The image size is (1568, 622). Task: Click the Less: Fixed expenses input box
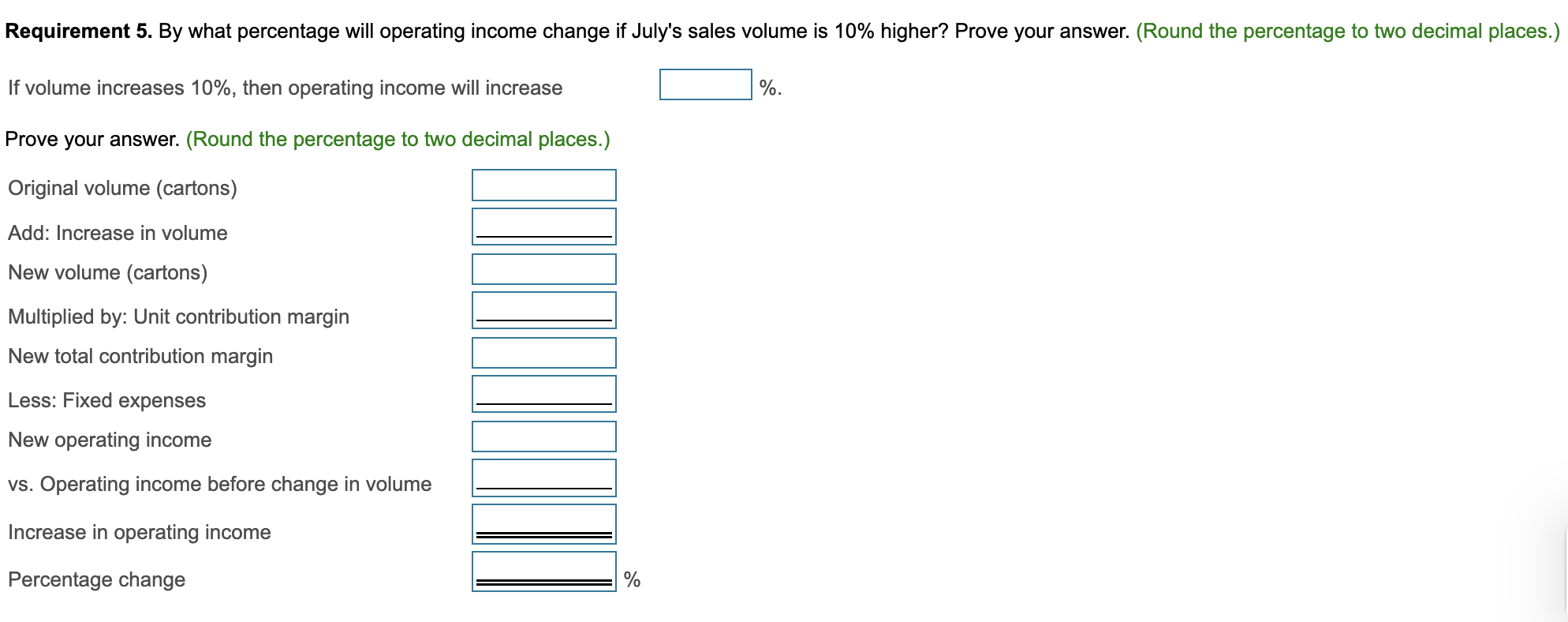(543, 394)
